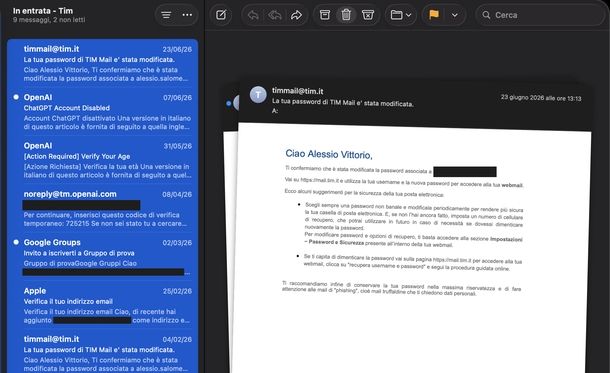Open the three-dots more options menu
The height and width of the screenshot is (373, 610).
click(x=187, y=15)
